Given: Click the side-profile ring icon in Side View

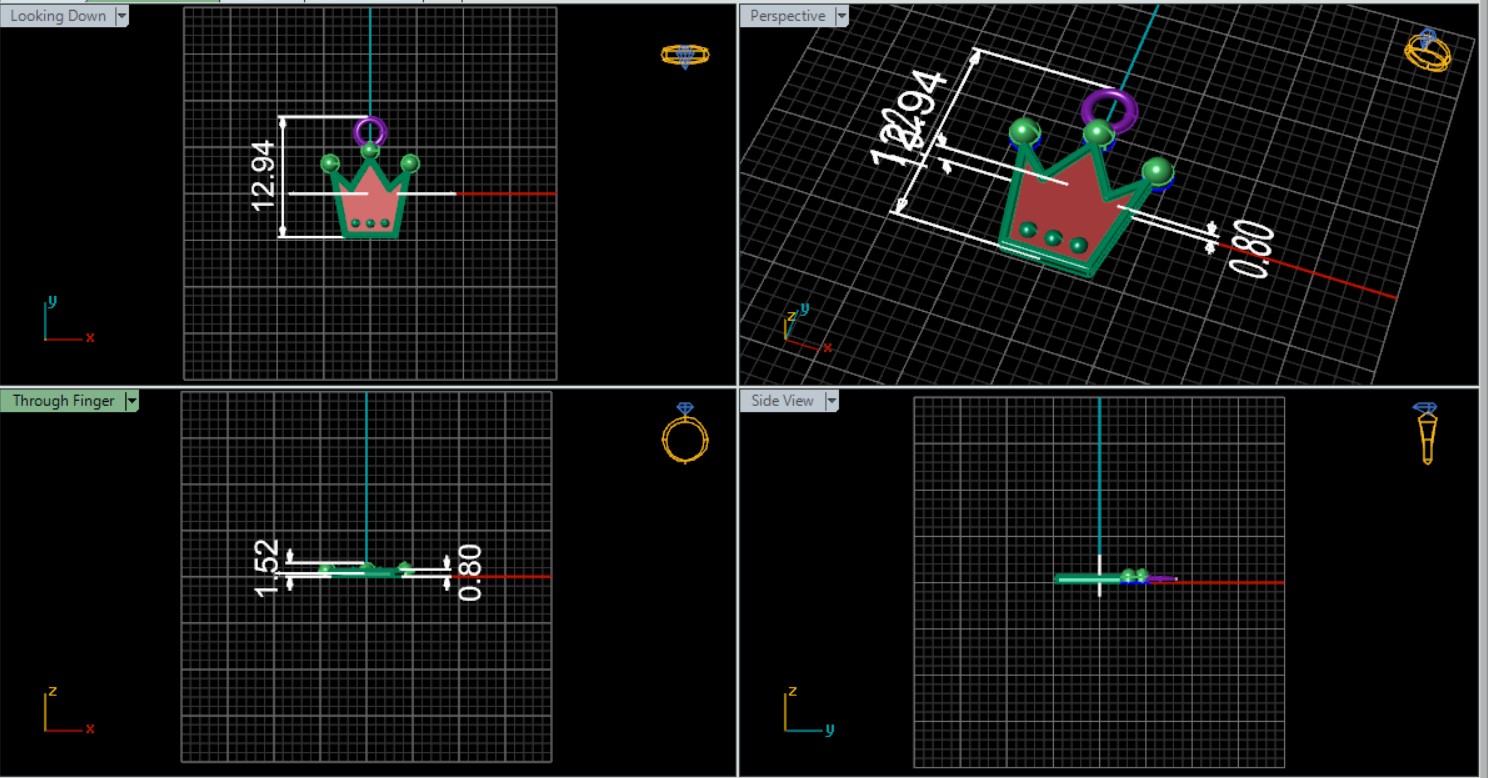Looking at the screenshot, I should [1426, 434].
